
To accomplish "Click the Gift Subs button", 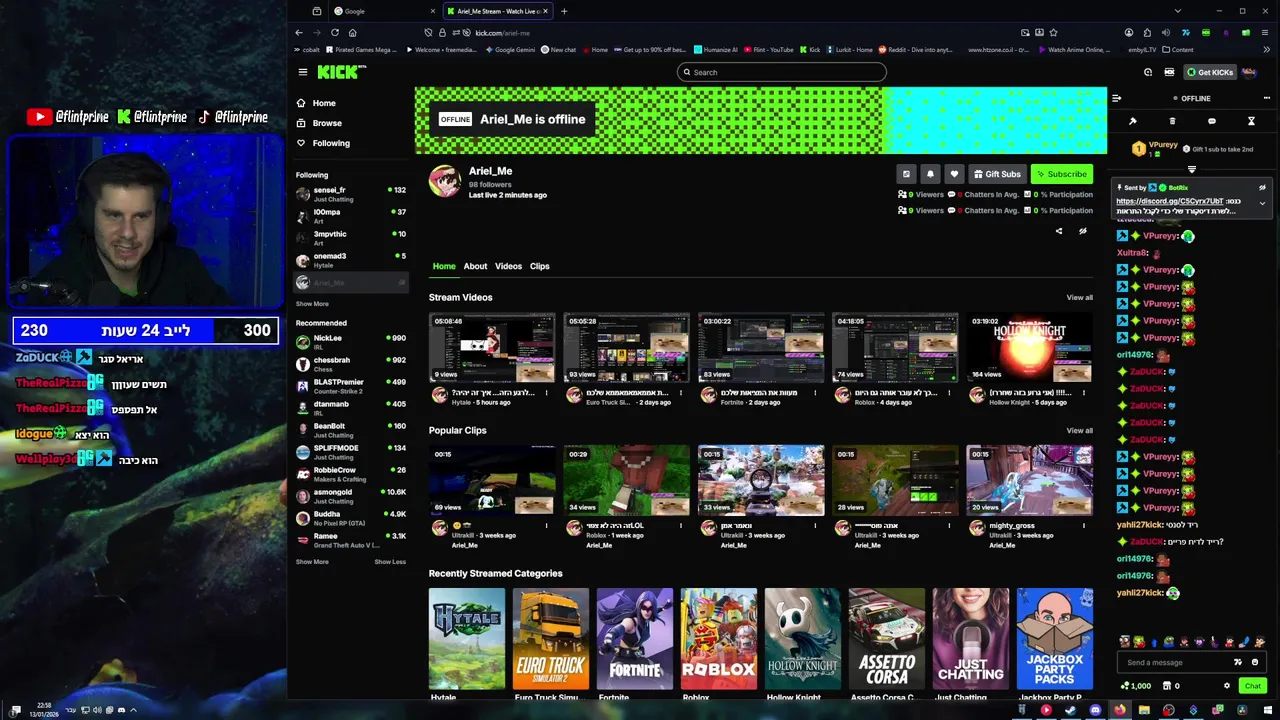I will pyautogui.click(x=997, y=174).
